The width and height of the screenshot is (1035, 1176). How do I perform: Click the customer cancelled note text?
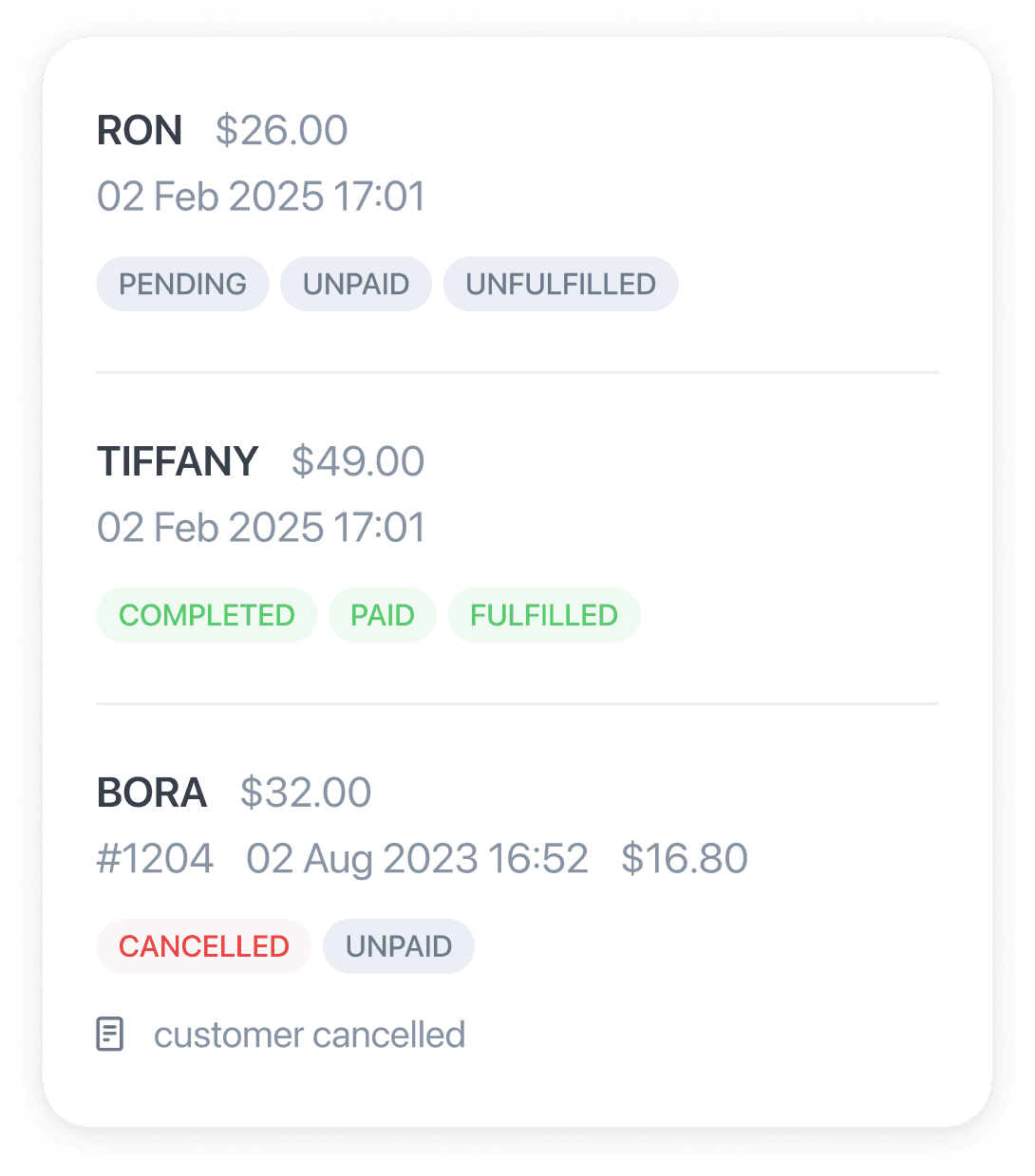click(310, 1035)
